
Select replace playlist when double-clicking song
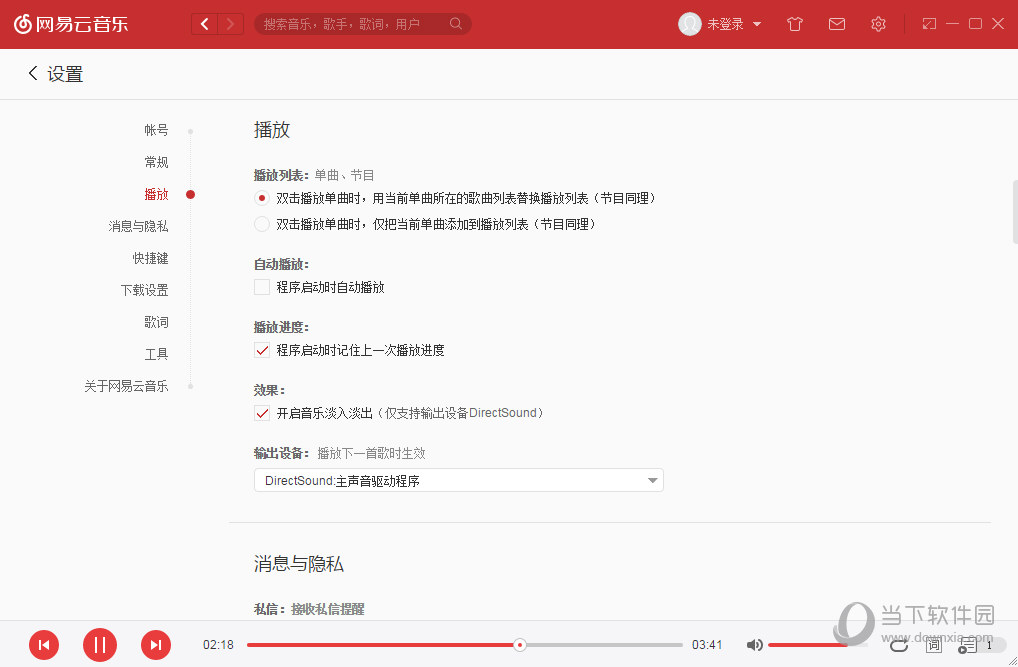[262, 197]
